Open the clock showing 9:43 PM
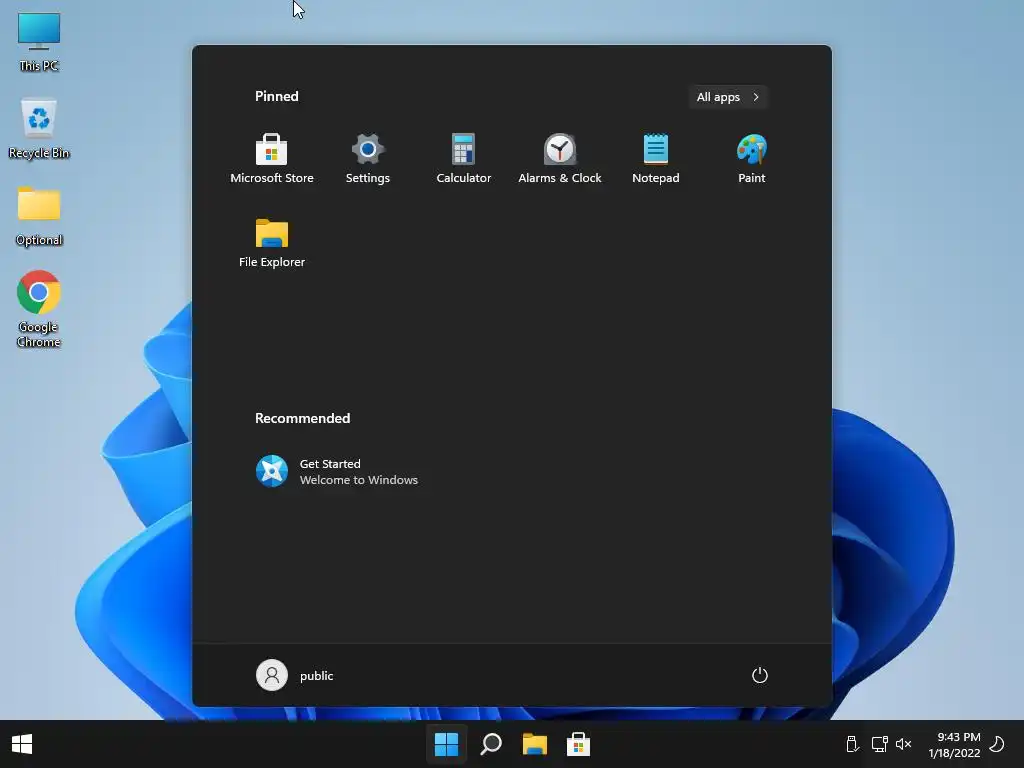Screen dimensions: 1024x768 click(x=954, y=744)
